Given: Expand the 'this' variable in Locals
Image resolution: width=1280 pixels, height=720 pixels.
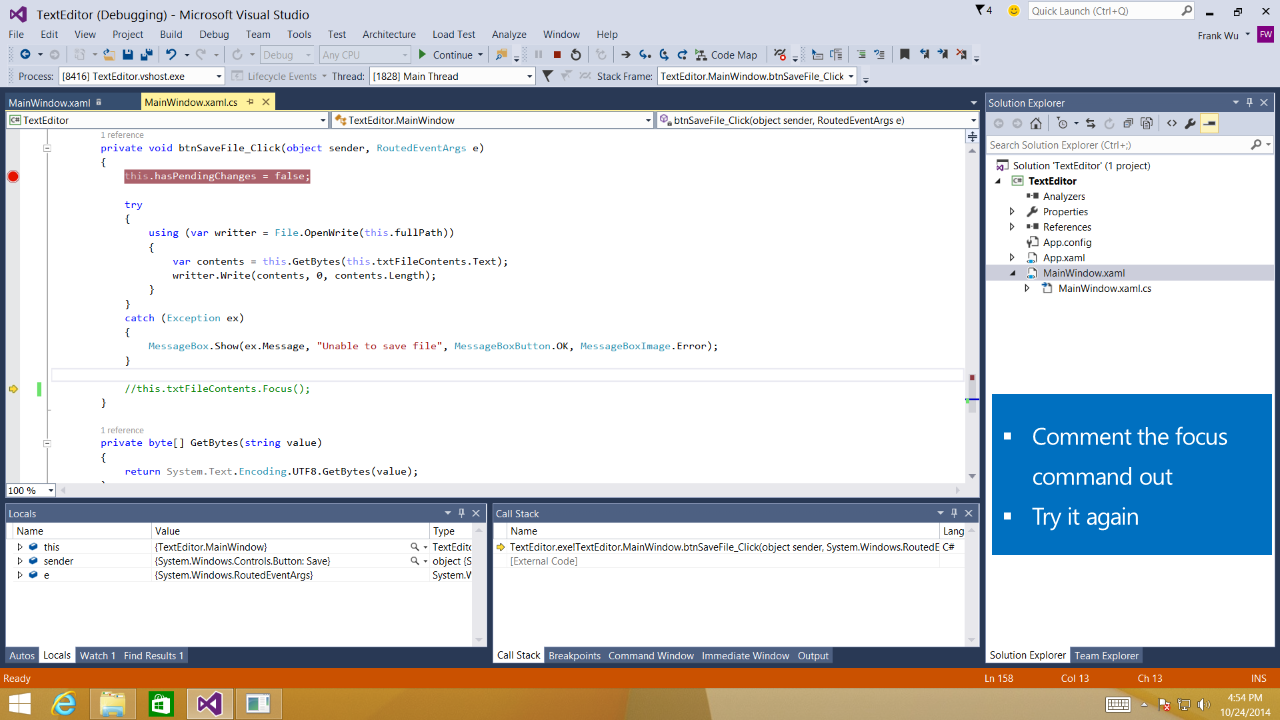Looking at the screenshot, I should [x=20, y=547].
